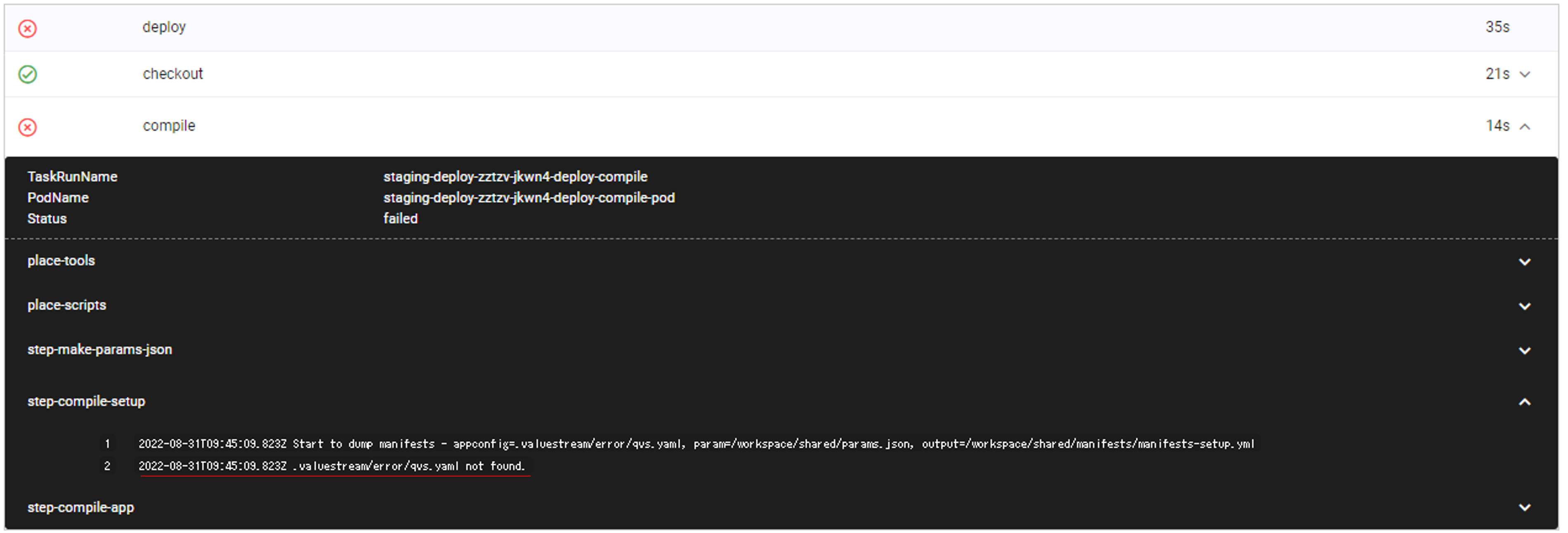Click the red failed icon beside compile

click(x=27, y=127)
